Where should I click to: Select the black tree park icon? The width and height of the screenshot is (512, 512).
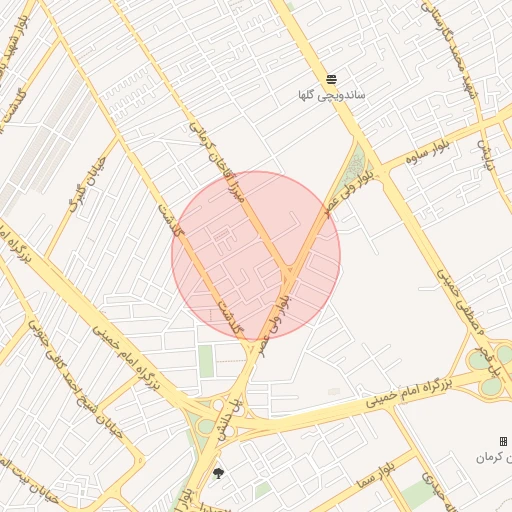218,473
